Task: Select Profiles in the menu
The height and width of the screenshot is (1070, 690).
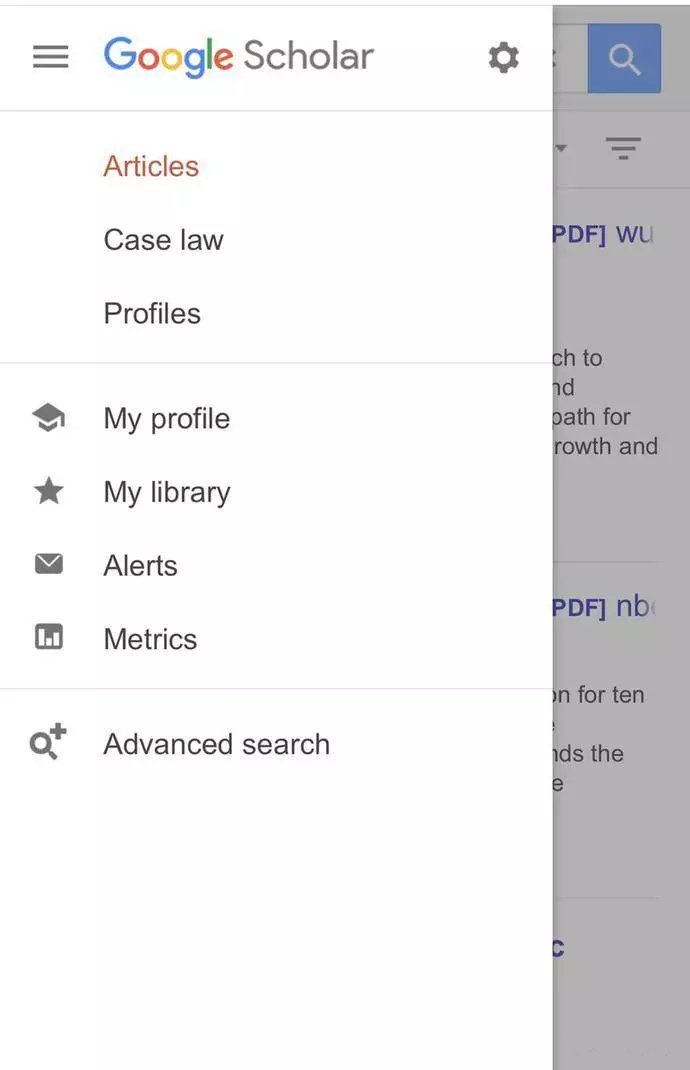Action: tap(152, 313)
